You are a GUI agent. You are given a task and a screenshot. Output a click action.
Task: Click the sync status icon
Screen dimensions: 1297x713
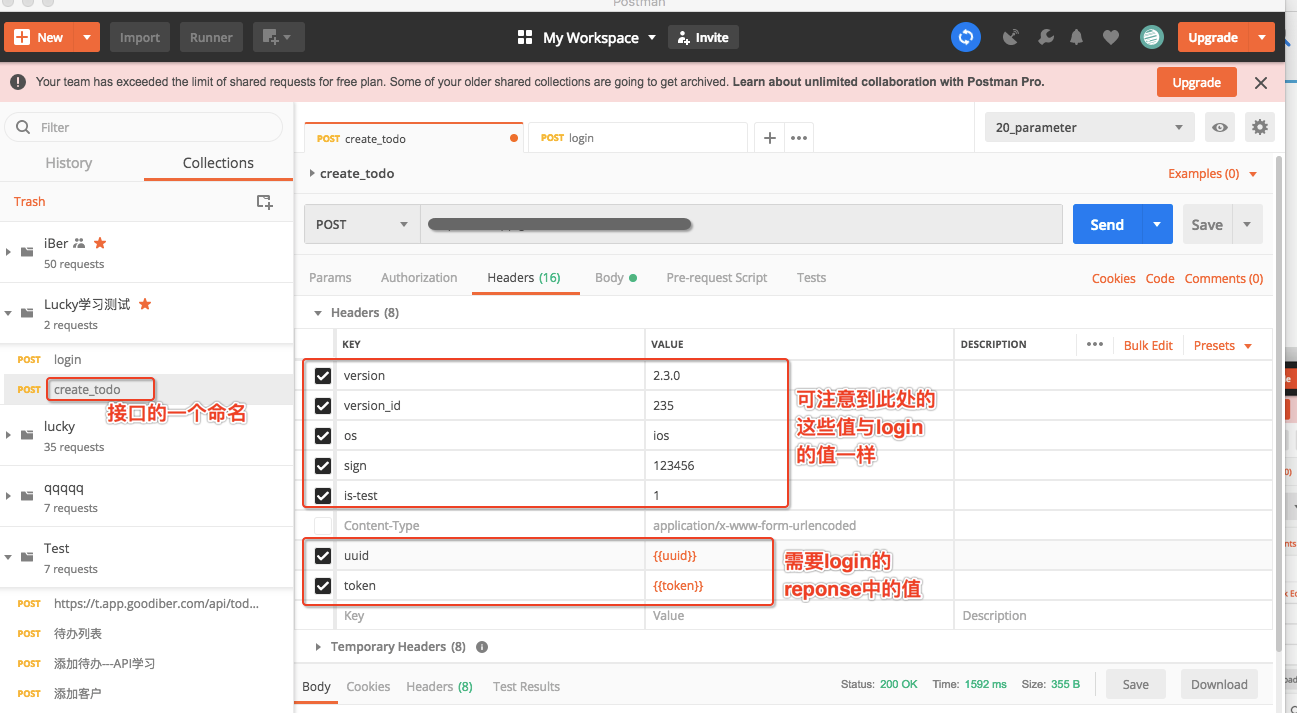[965, 38]
